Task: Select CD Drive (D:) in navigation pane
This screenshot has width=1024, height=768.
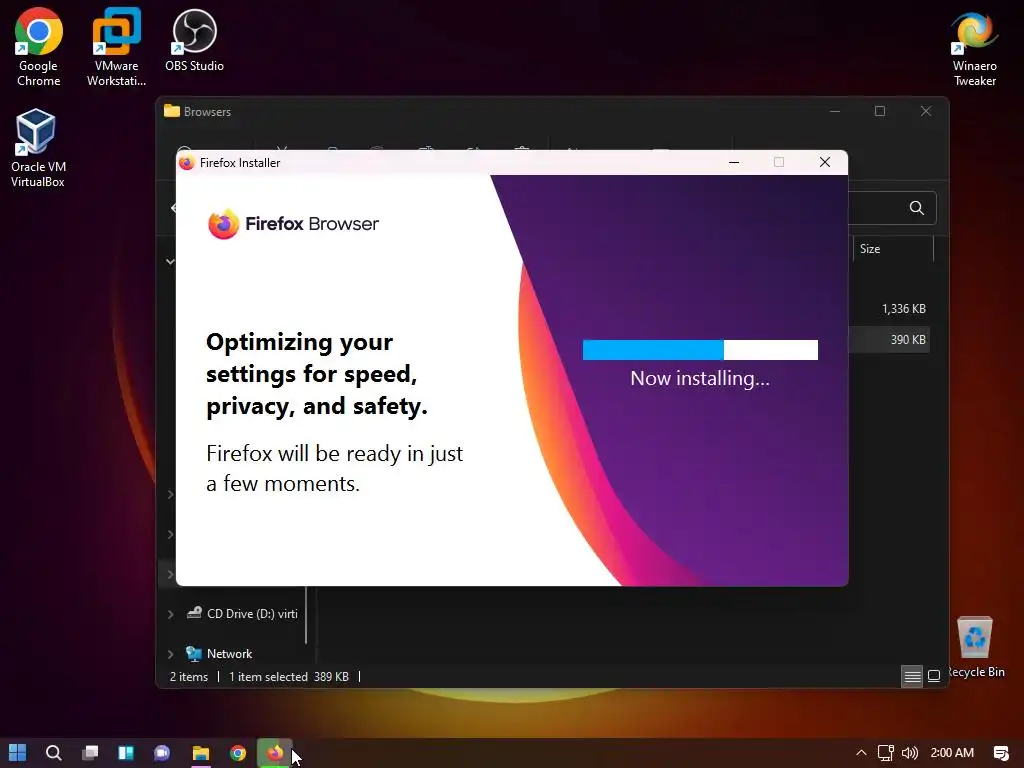Action: pyautogui.click(x=242, y=614)
